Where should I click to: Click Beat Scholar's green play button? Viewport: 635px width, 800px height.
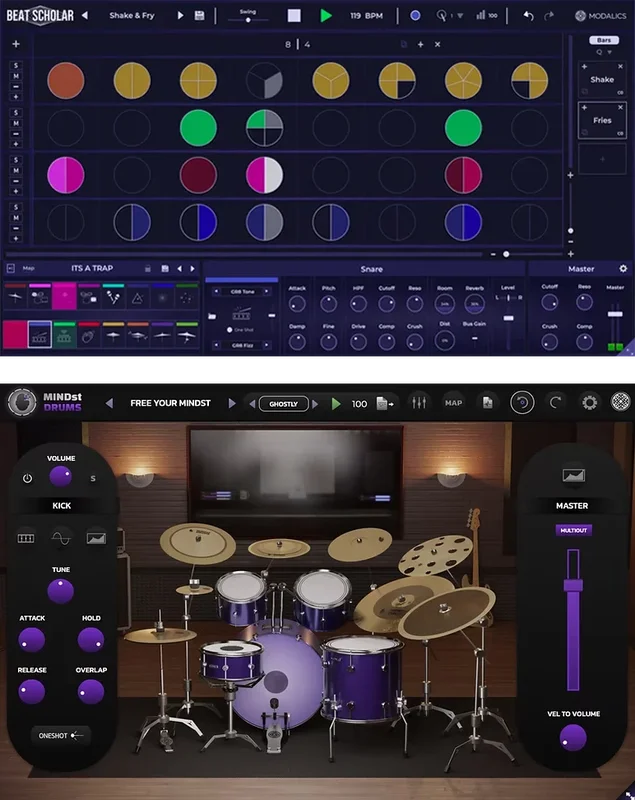(x=325, y=16)
